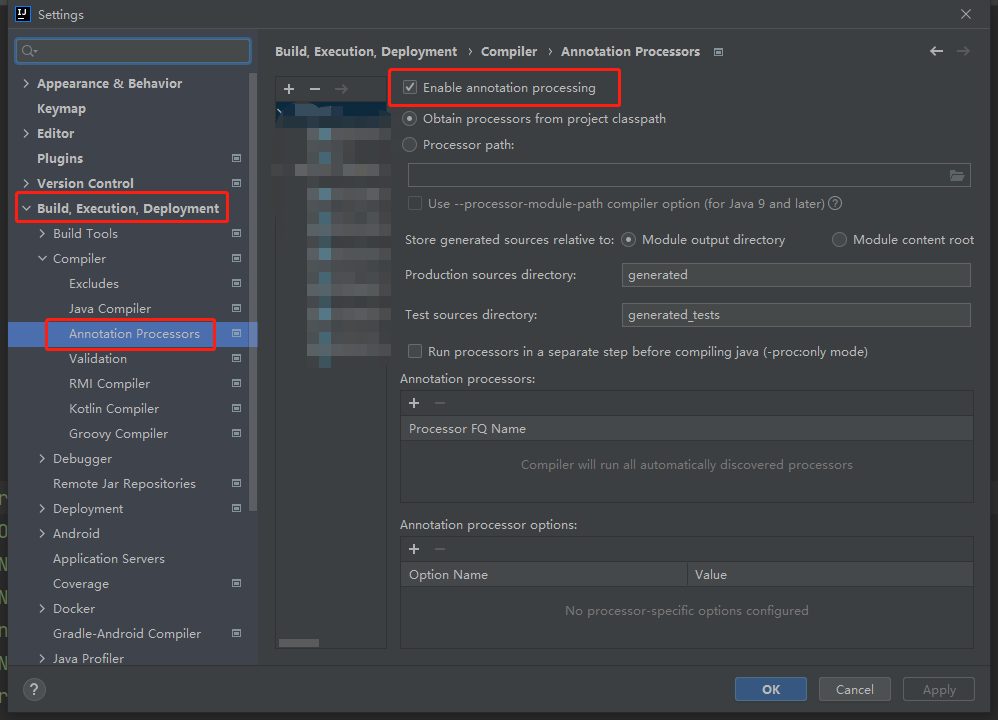Image resolution: width=998 pixels, height=720 pixels.
Task: Expand the Appearance & Behavior section
Action: (x=25, y=83)
